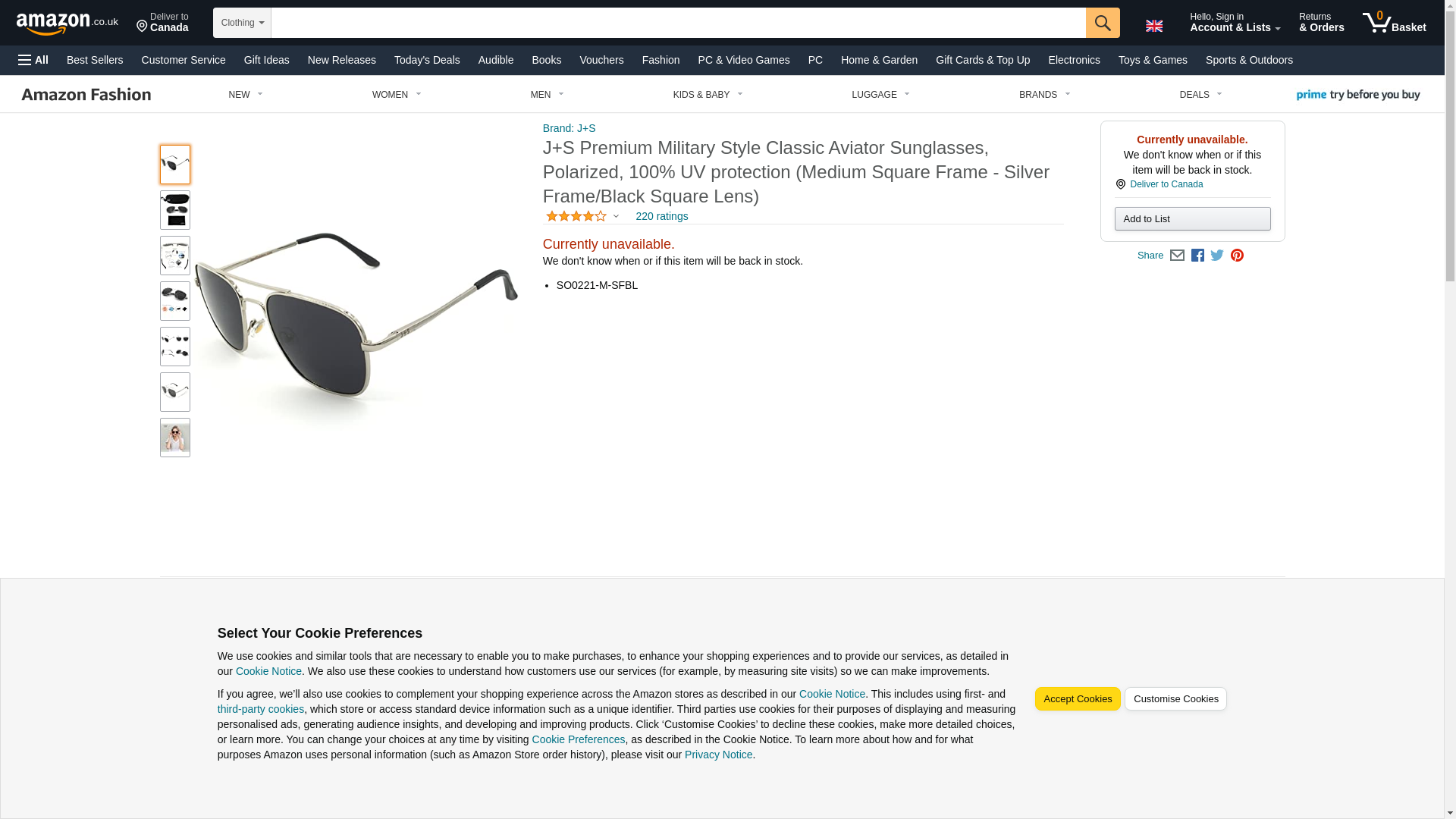Open the 220 ratings link
This screenshot has width=1456, height=819.
[x=661, y=216]
